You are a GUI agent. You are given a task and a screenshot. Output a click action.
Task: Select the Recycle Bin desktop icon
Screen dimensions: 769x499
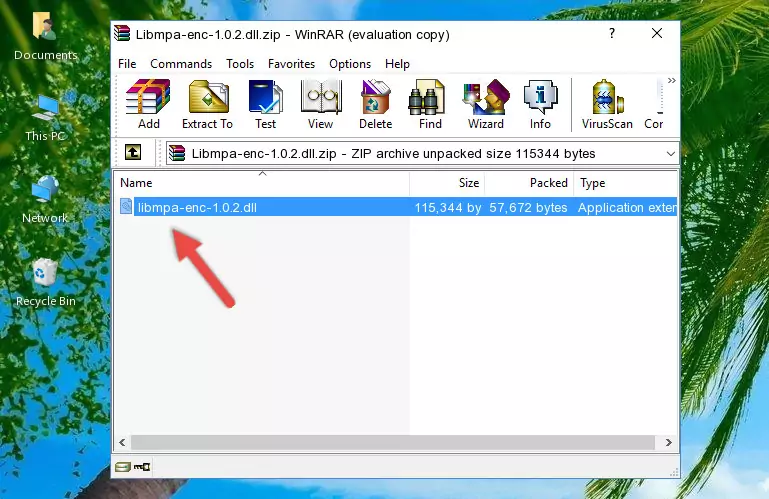pyautogui.click(x=46, y=283)
